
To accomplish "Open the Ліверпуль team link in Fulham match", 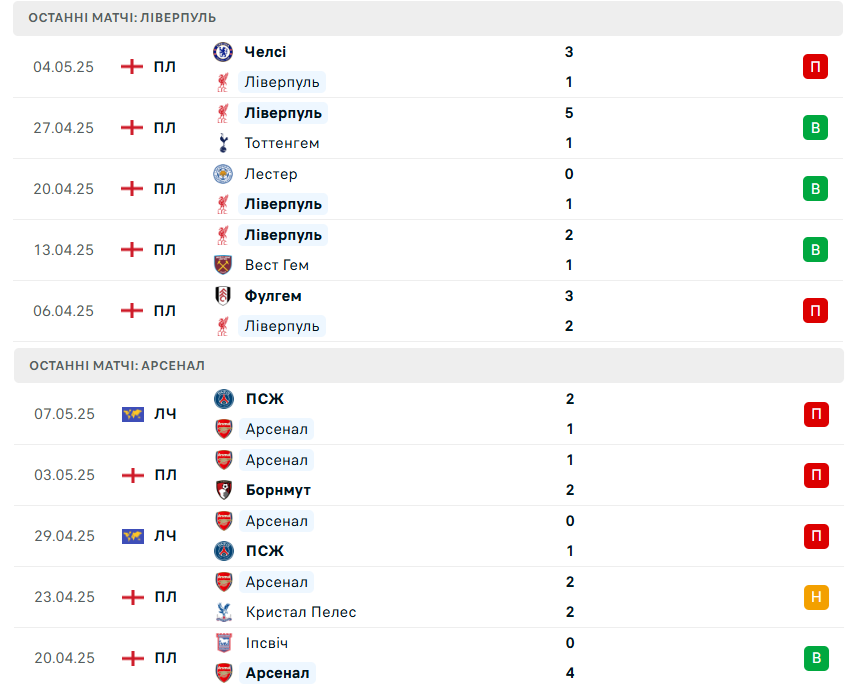I will pyautogui.click(x=282, y=326).
